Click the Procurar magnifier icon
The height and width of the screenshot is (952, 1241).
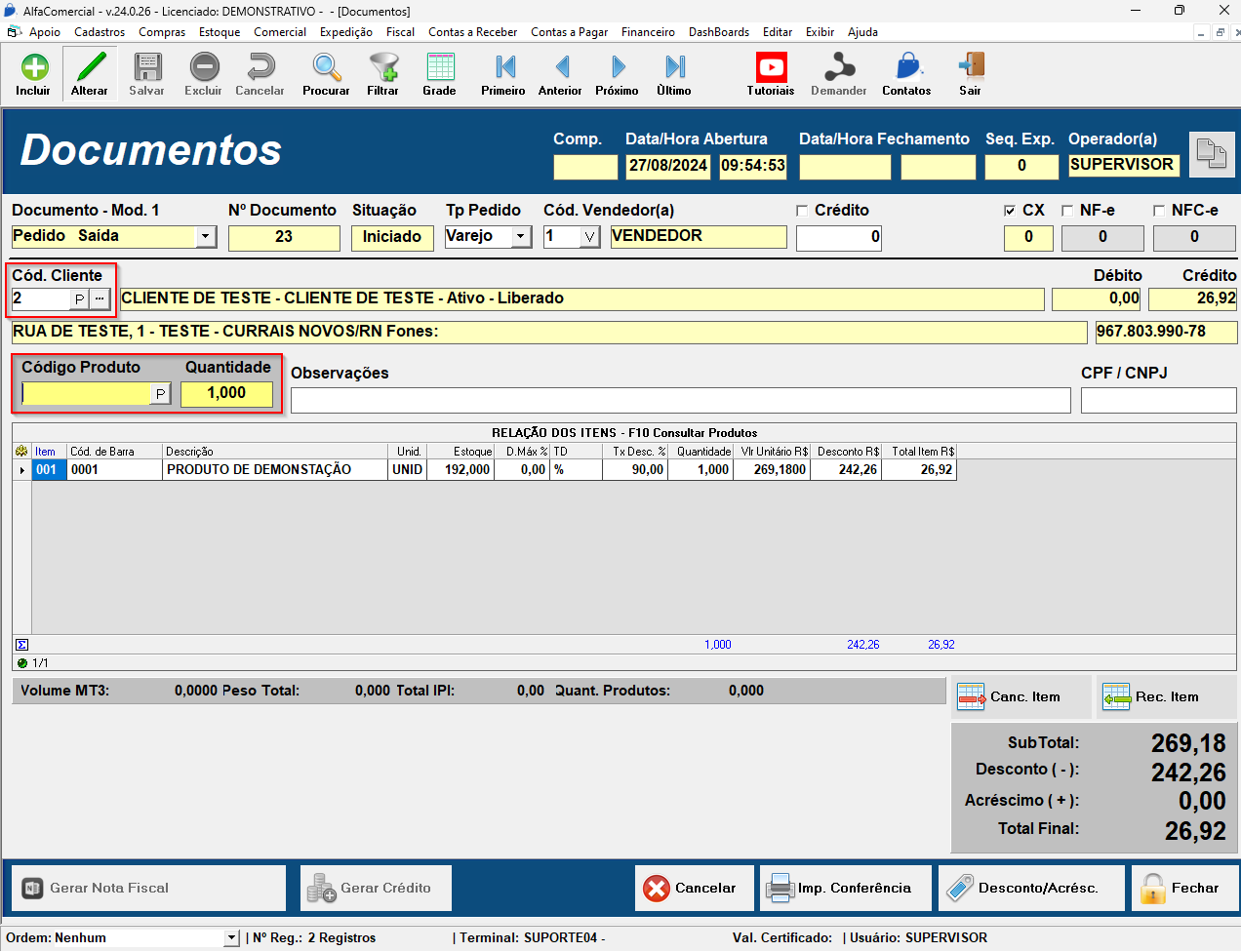[x=326, y=68]
